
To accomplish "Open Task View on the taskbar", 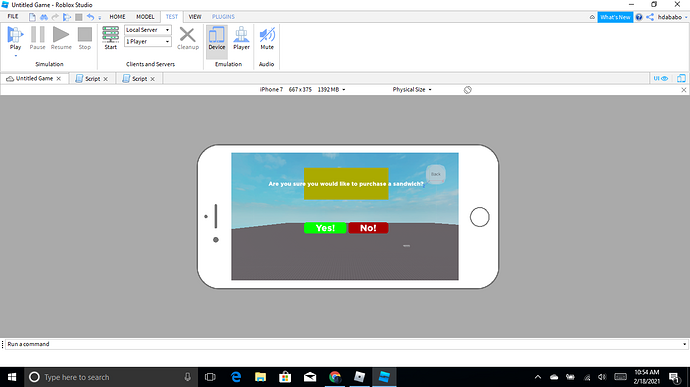I will tap(210, 377).
